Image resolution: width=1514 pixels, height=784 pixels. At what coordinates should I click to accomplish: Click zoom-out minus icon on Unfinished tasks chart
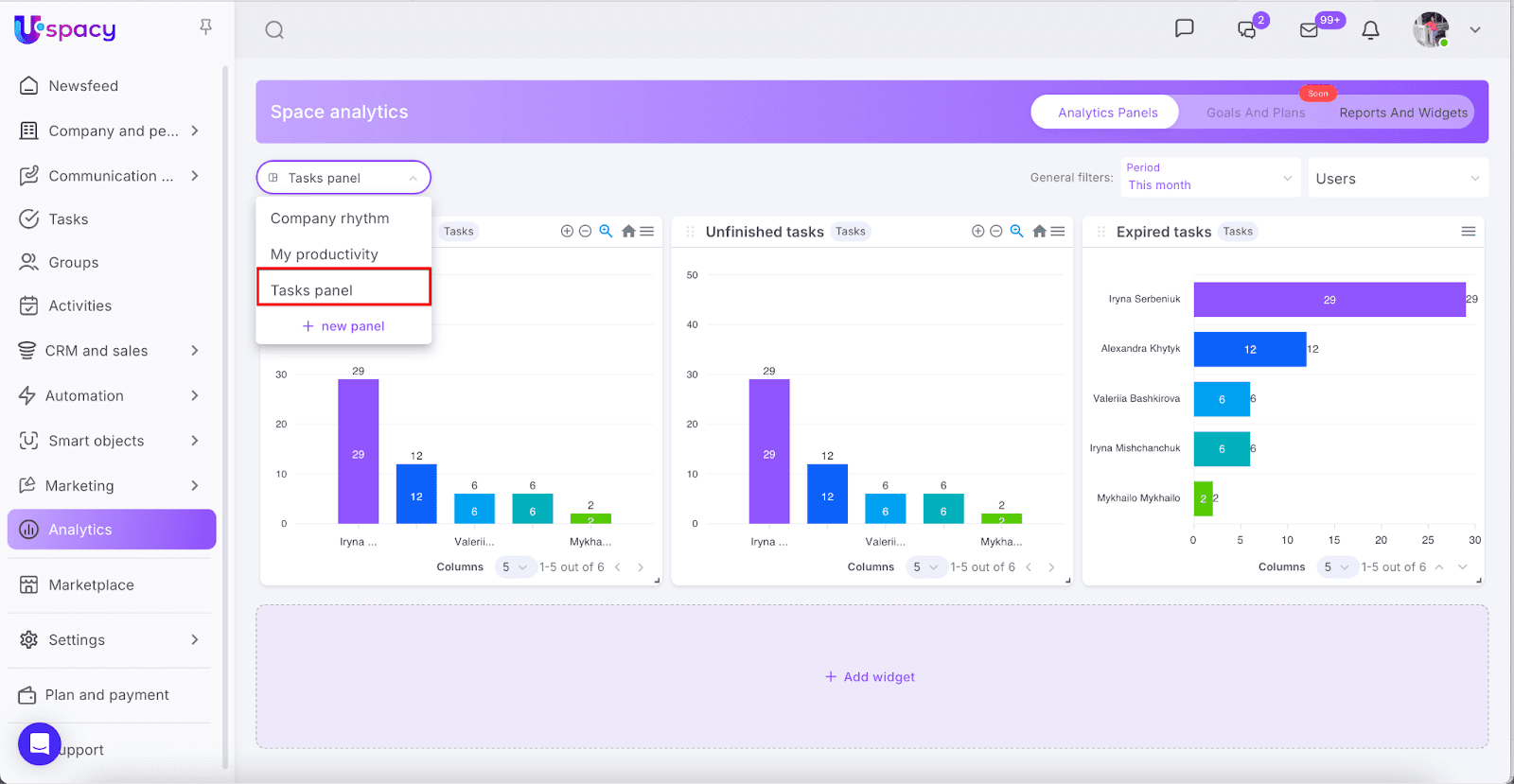995,232
